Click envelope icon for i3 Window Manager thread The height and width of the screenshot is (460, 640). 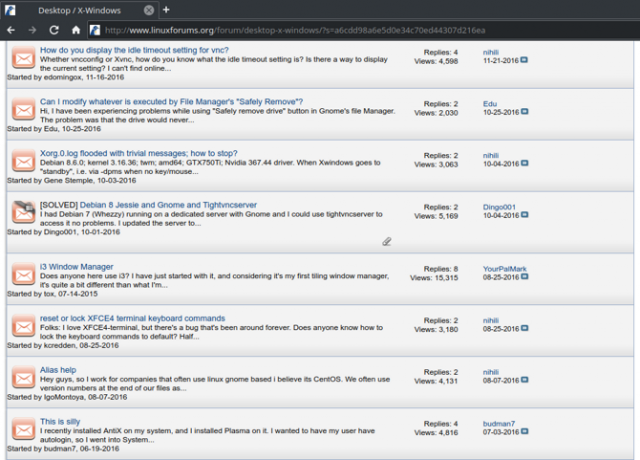pos(23,275)
